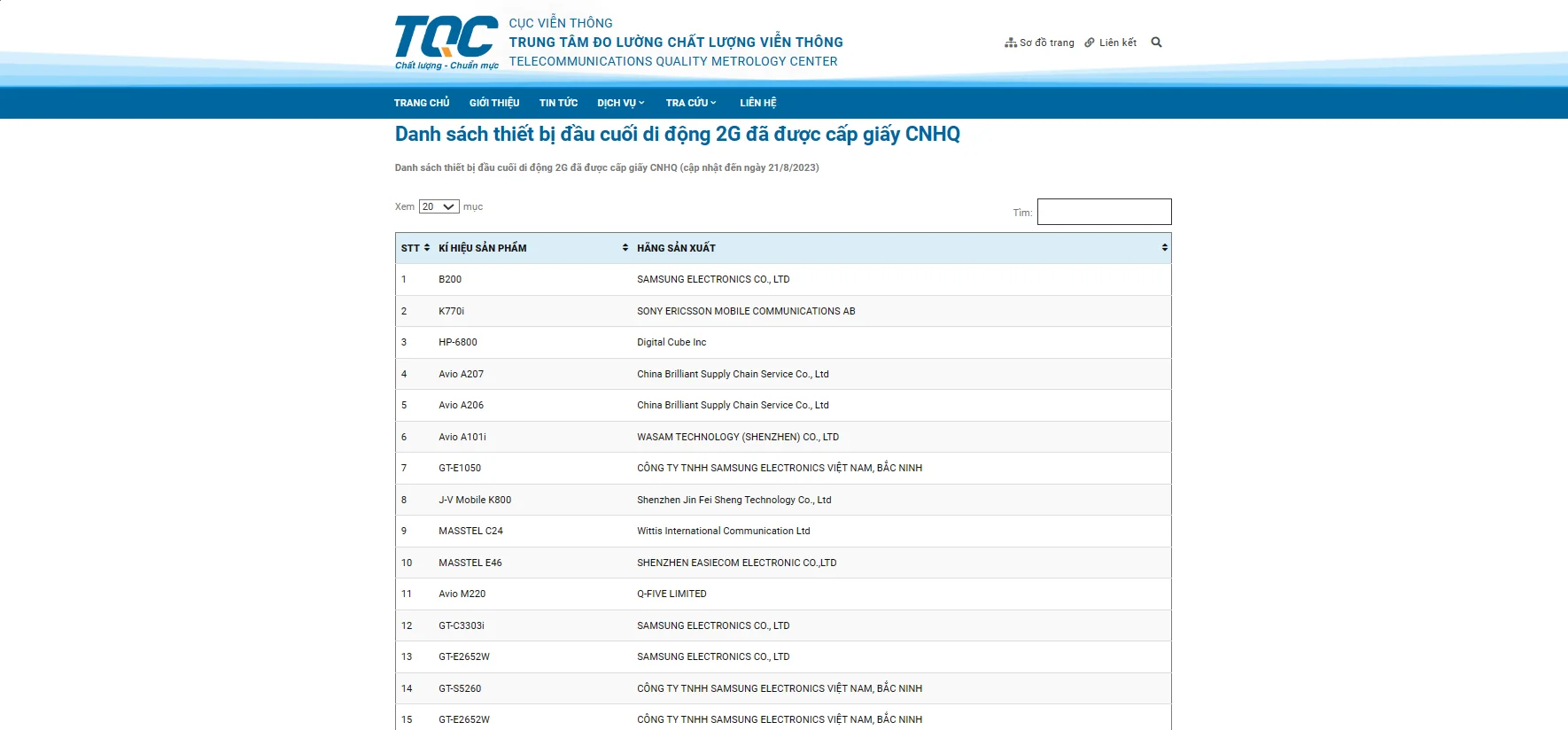Click the page title about 2G devices
This screenshot has height=730, width=1568.
[x=678, y=134]
